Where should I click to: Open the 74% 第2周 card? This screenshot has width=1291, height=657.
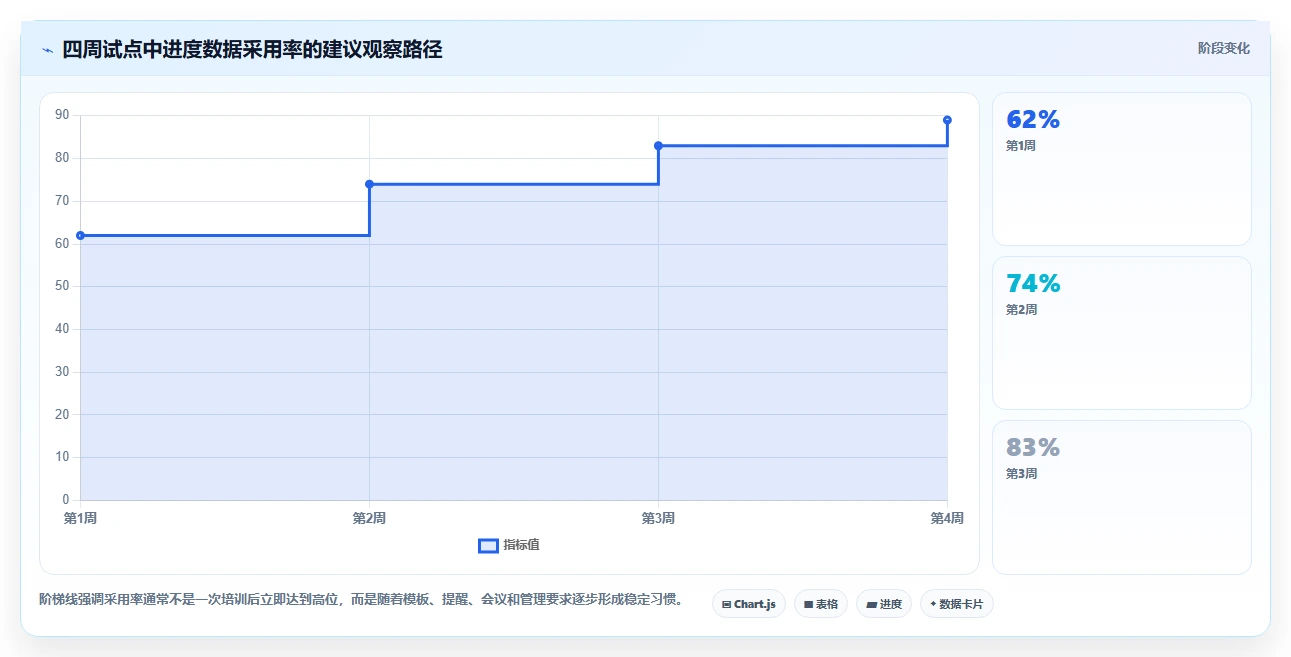coord(1121,333)
